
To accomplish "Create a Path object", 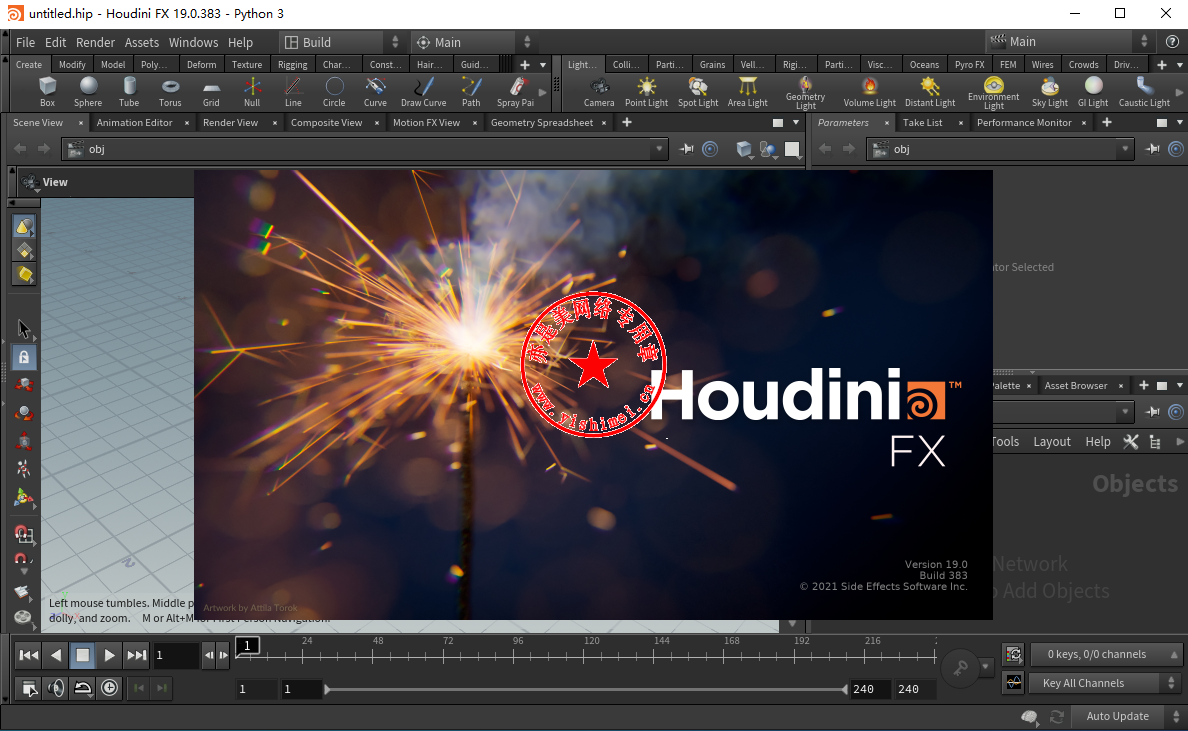I will click(x=471, y=92).
